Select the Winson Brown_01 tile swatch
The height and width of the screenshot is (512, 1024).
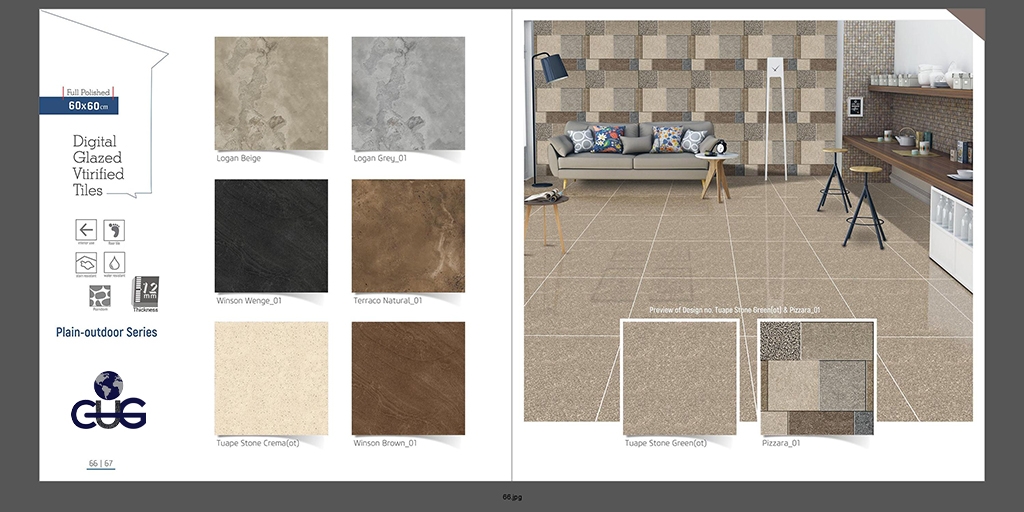point(408,378)
